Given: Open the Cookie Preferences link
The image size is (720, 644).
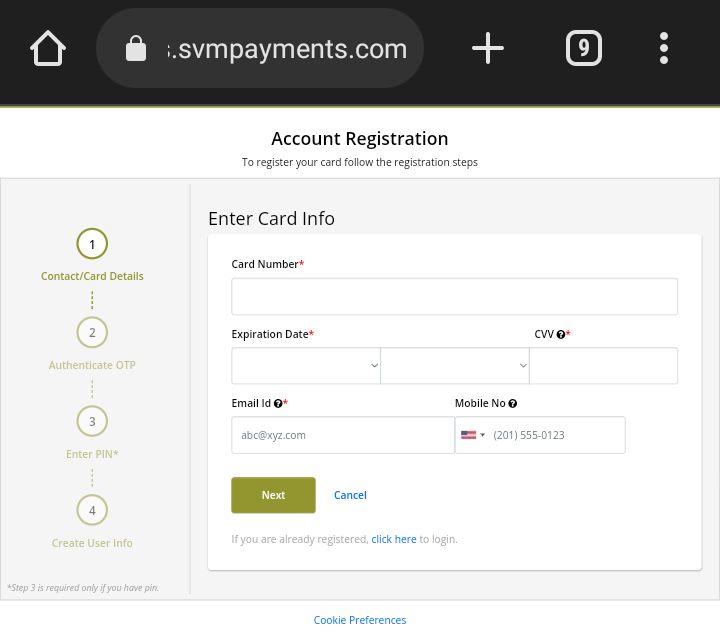Looking at the screenshot, I should click(x=360, y=620).
